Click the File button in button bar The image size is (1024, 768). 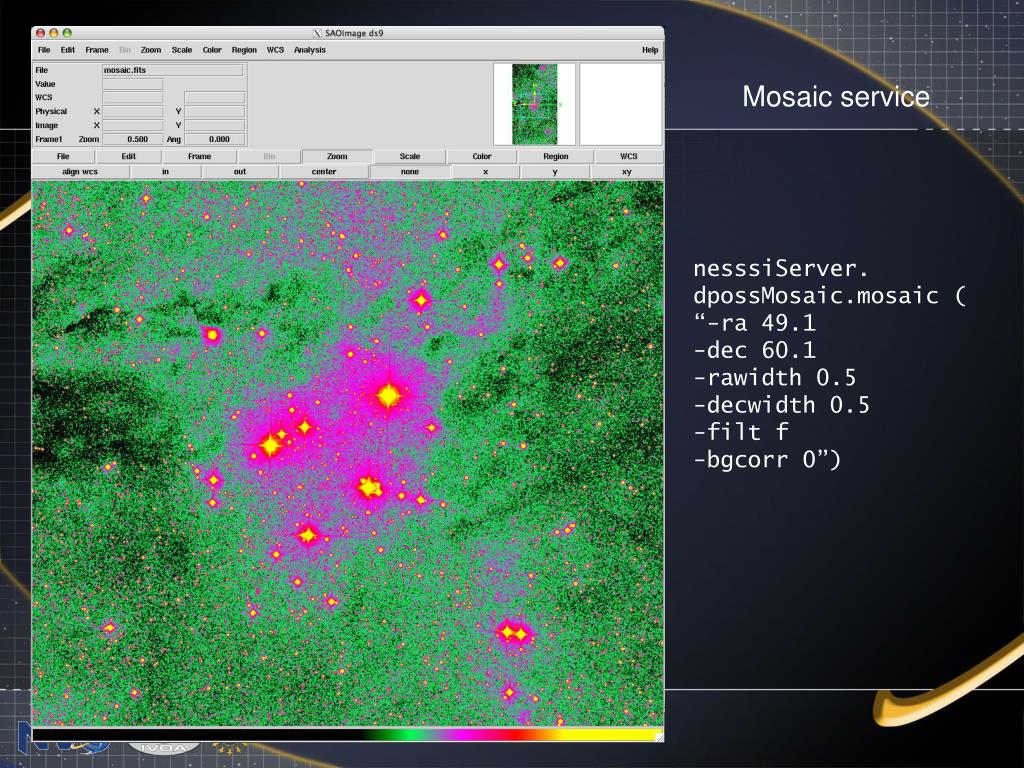point(63,156)
